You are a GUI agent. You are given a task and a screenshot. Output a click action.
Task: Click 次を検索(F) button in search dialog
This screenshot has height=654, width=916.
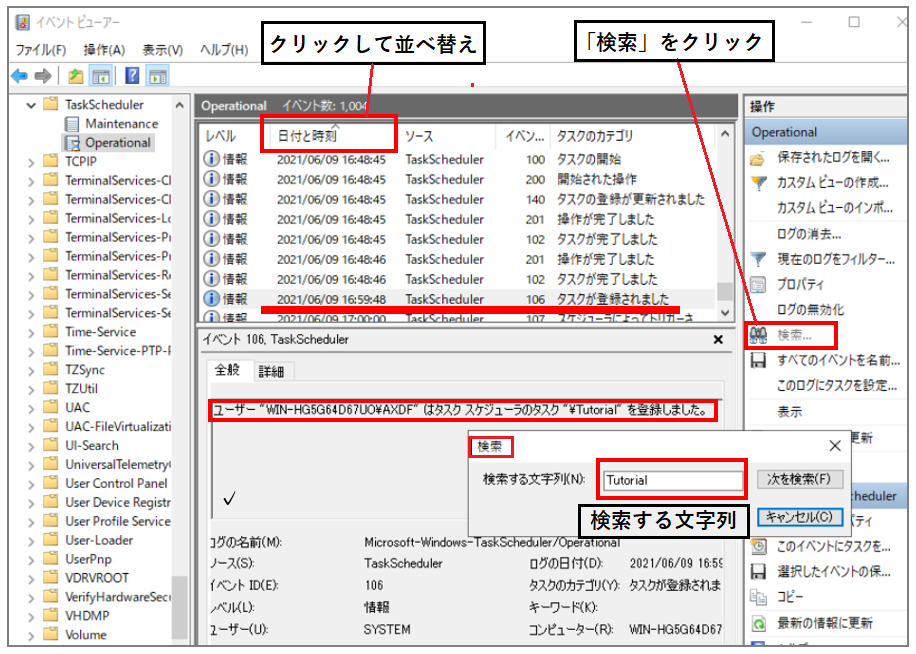coord(799,479)
